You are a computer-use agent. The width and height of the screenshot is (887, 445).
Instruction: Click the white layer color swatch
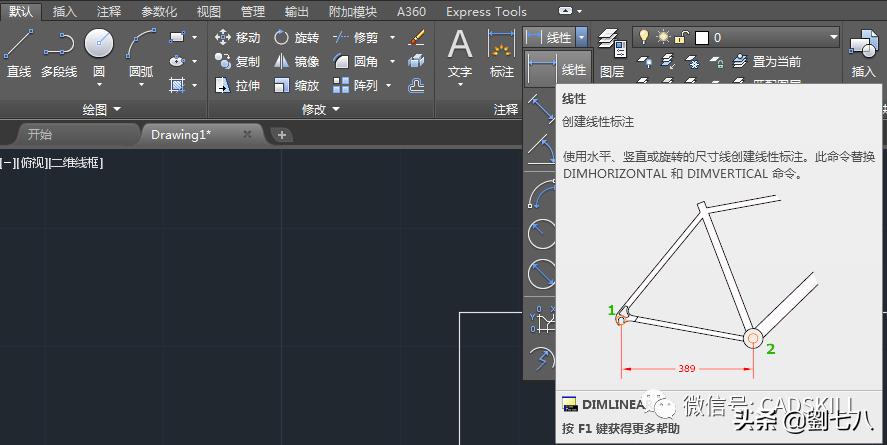(702, 38)
